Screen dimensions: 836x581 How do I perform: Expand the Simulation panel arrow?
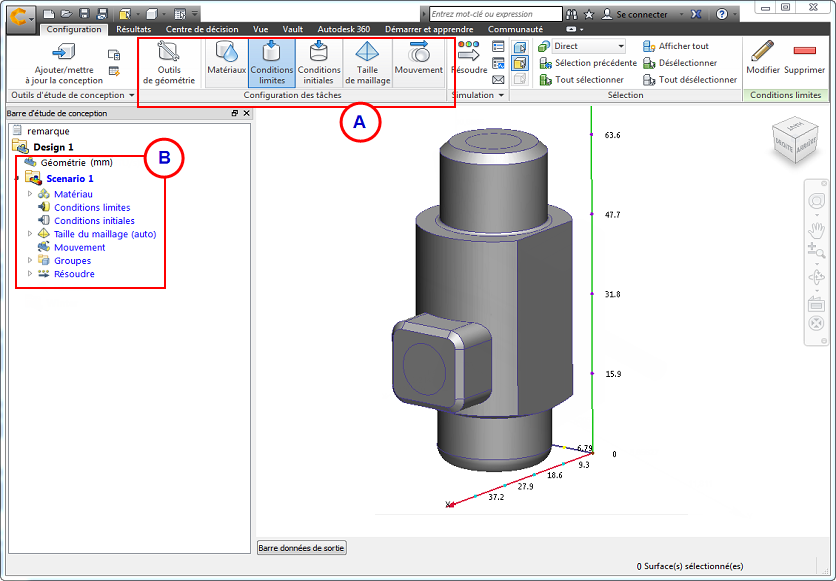point(501,95)
